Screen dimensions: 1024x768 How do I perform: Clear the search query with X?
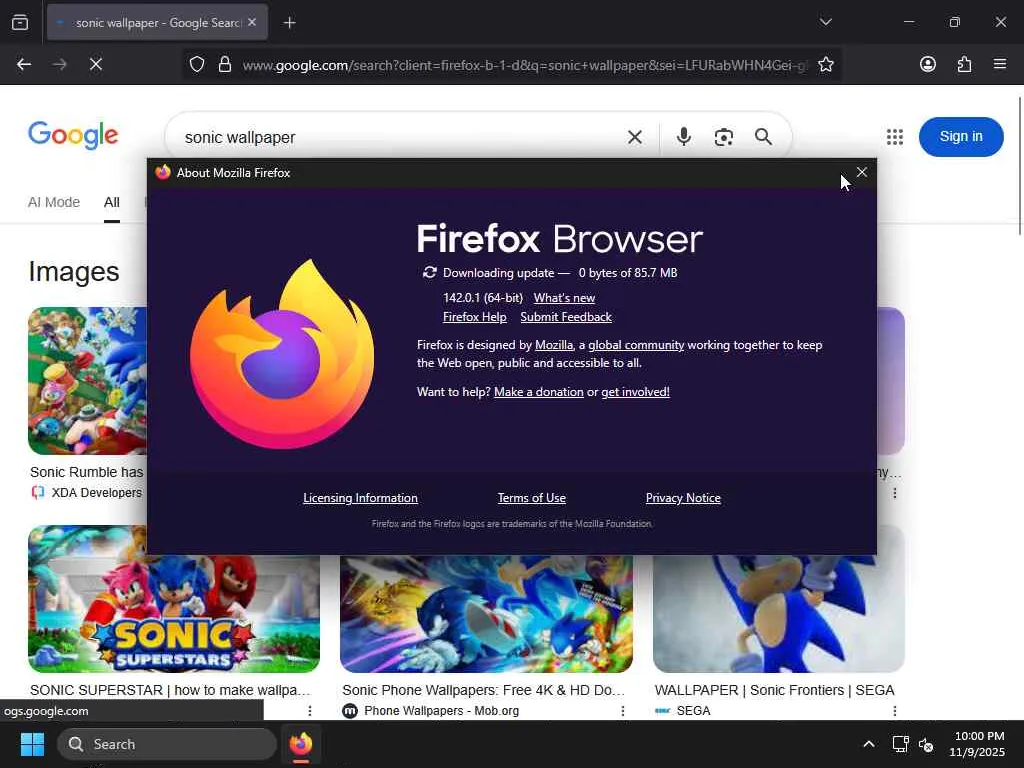[x=635, y=137]
